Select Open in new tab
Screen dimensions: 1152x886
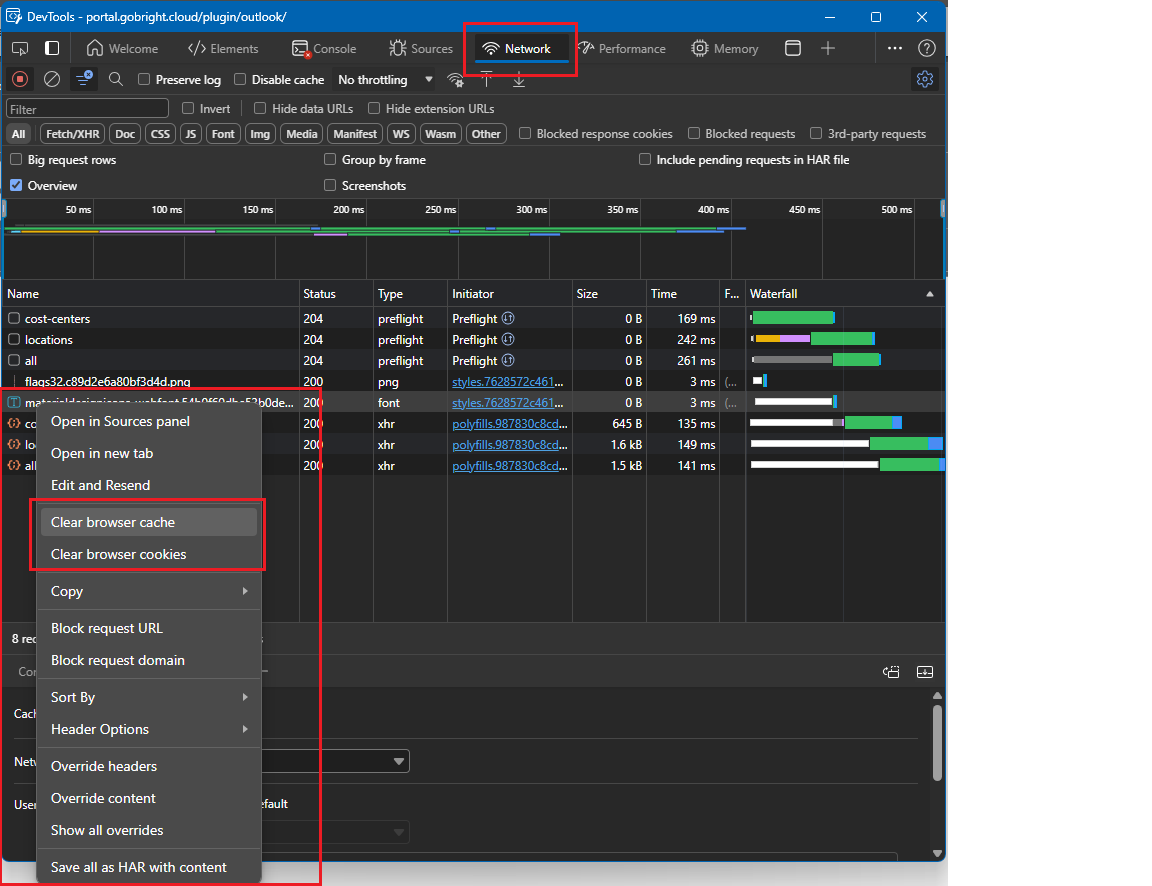click(149, 453)
